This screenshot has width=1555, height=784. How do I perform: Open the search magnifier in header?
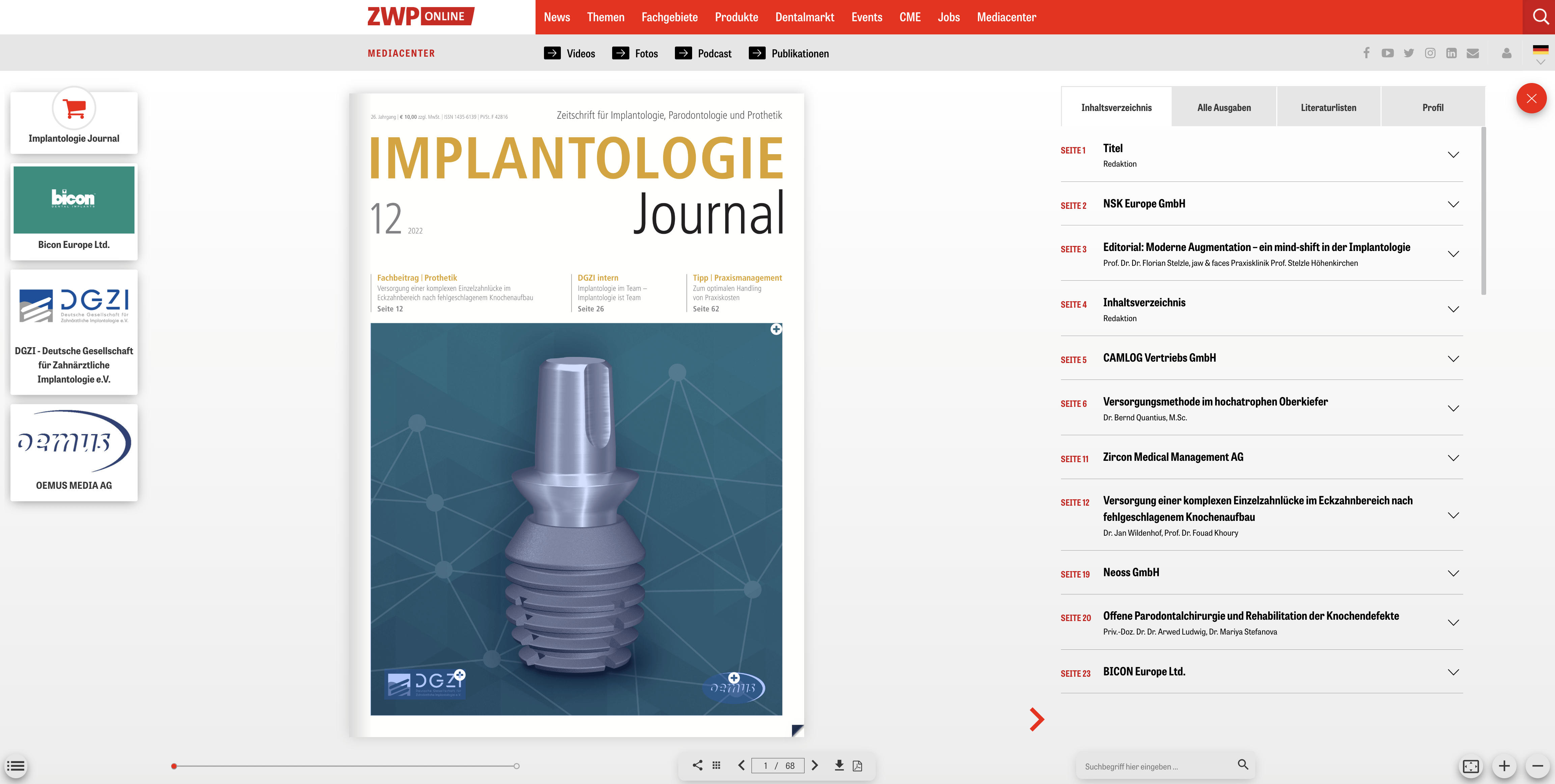tap(1540, 17)
